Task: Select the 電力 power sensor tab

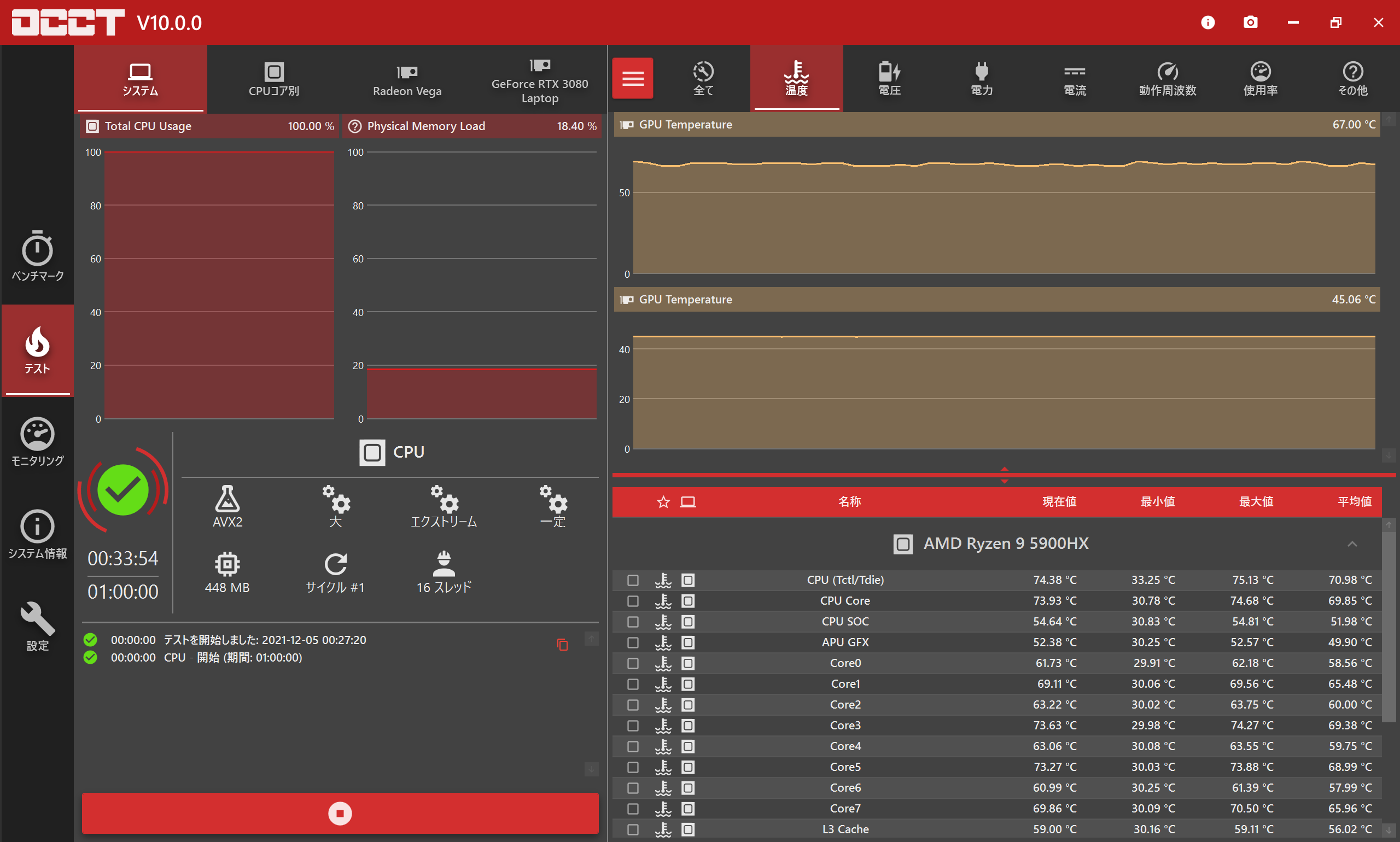Action: tap(982, 78)
